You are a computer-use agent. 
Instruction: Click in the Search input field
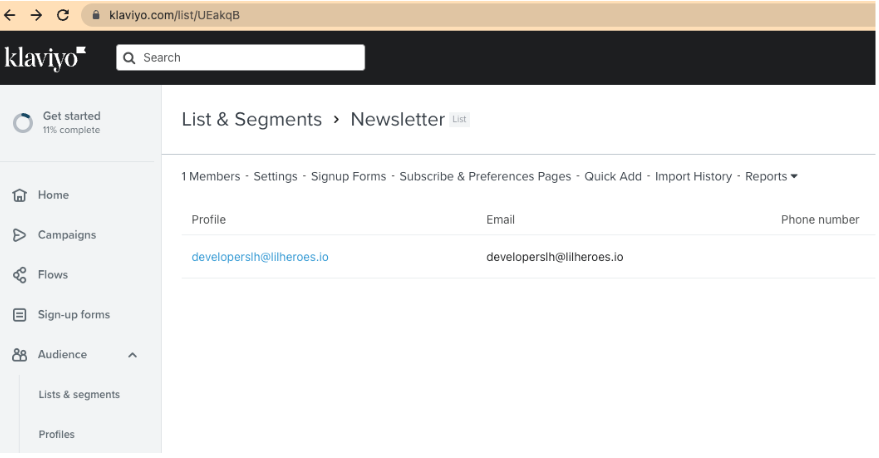pos(250,58)
